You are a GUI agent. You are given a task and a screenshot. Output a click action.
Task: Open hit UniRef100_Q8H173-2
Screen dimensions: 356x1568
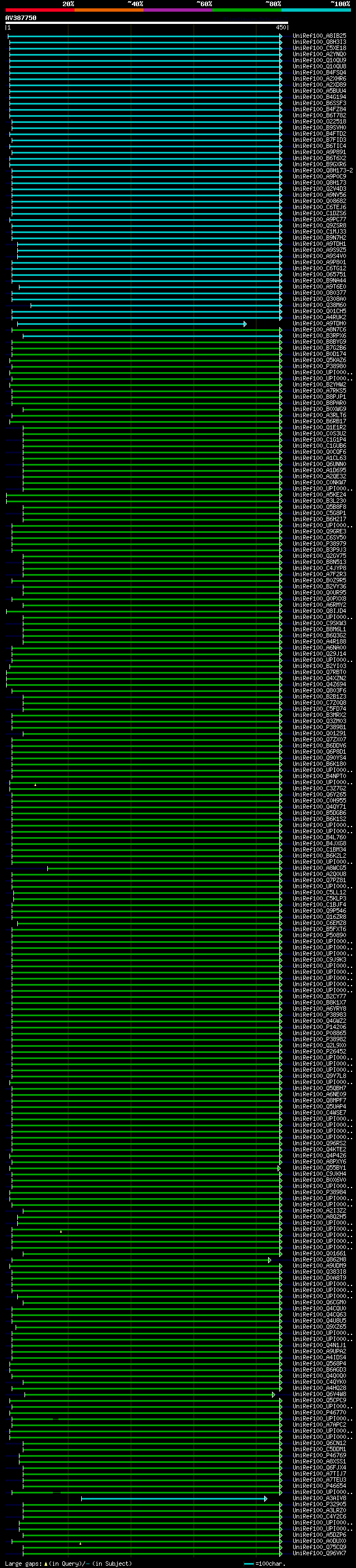[x=323, y=170]
